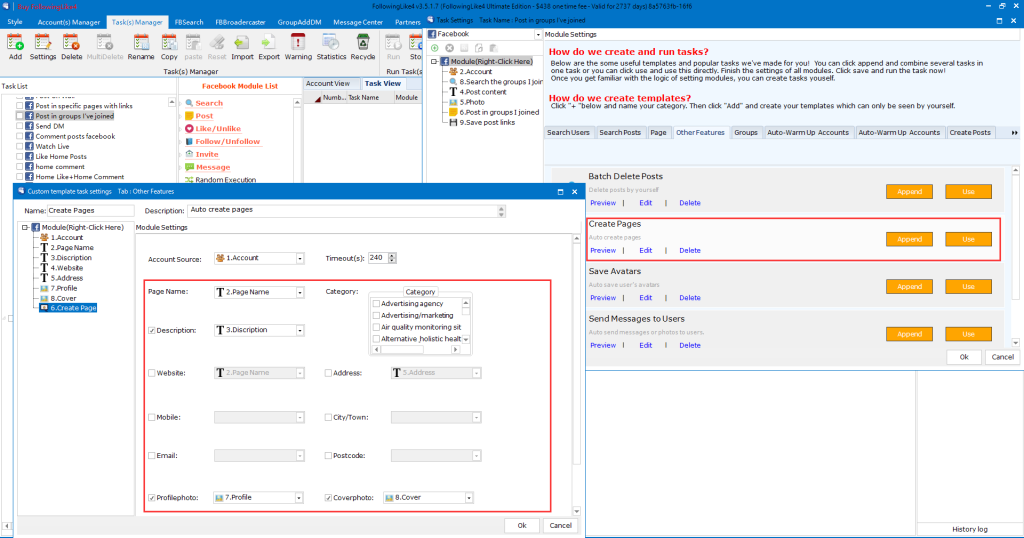Viewport: 1024px width, 538px height.
Task: Click the Description text field
Action: [x=346, y=211]
